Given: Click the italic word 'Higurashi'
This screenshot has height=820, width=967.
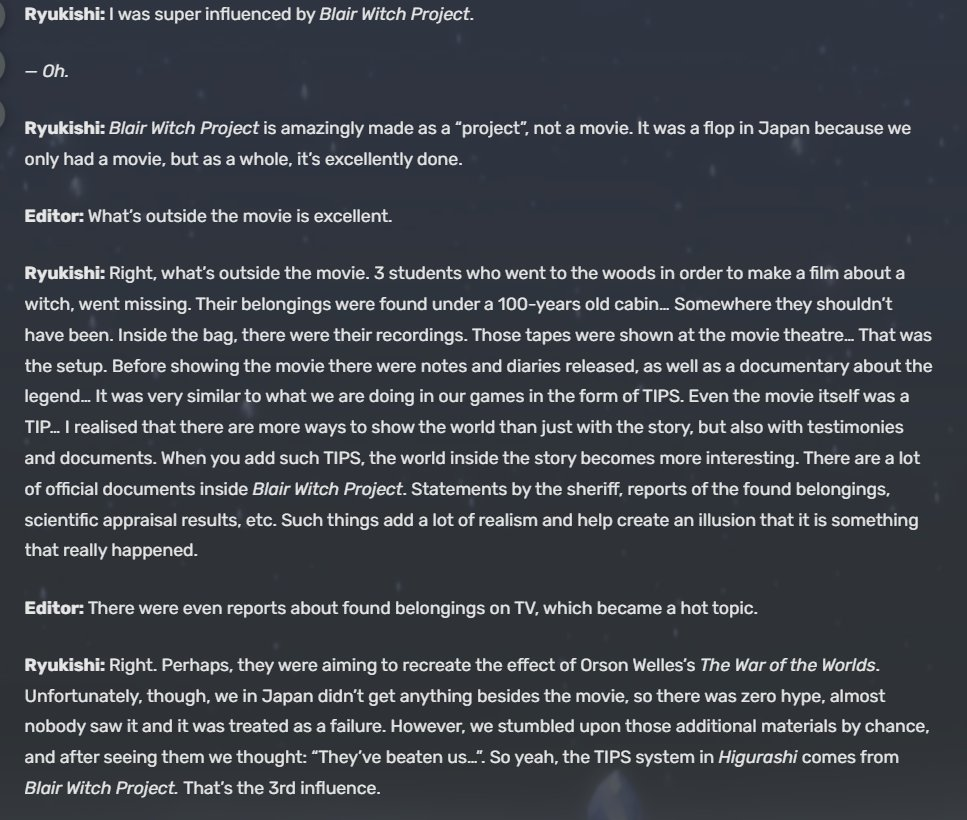Looking at the screenshot, I should tap(757, 757).
